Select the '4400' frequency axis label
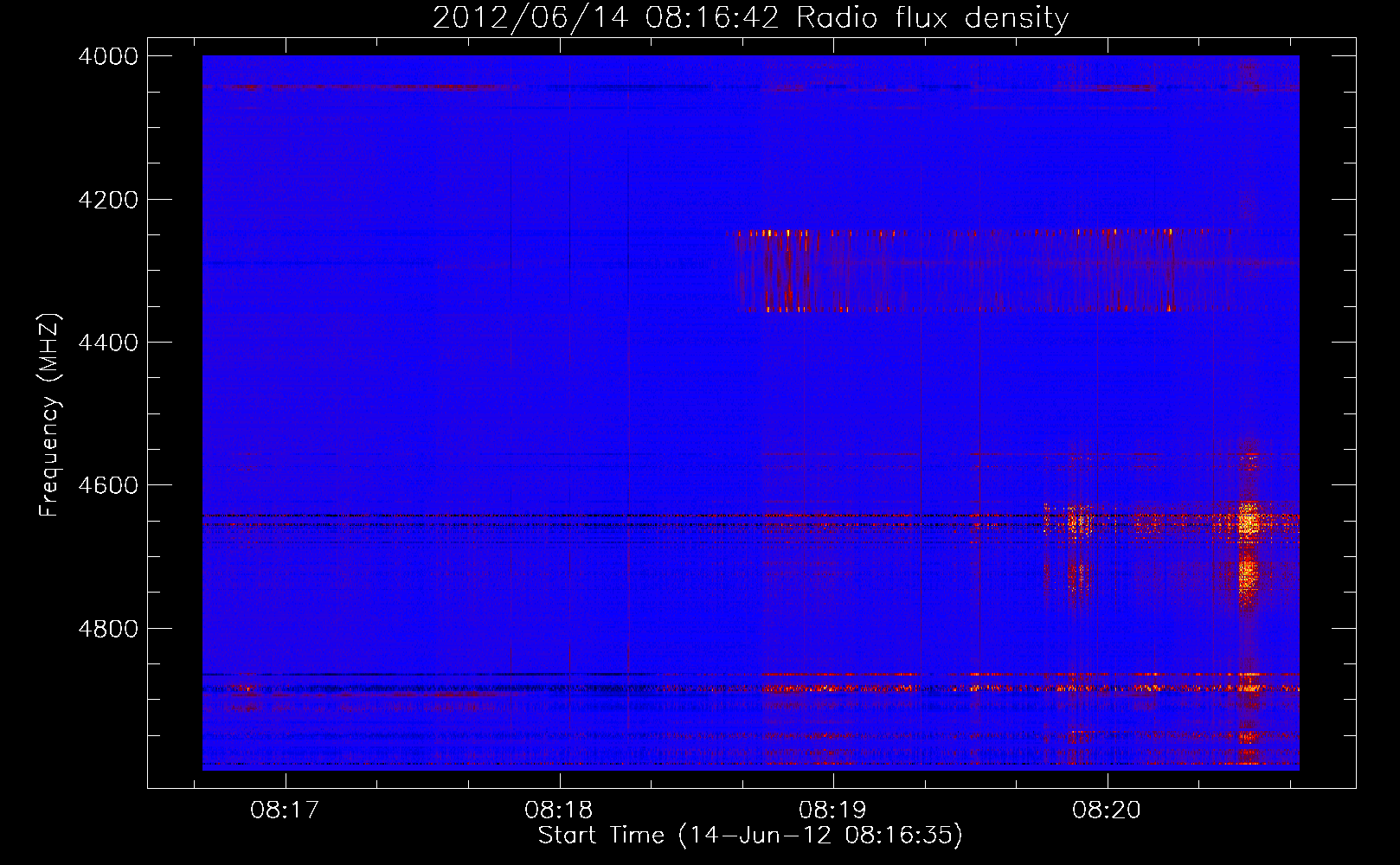Image resolution: width=1400 pixels, height=865 pixels. click(108, 343)
